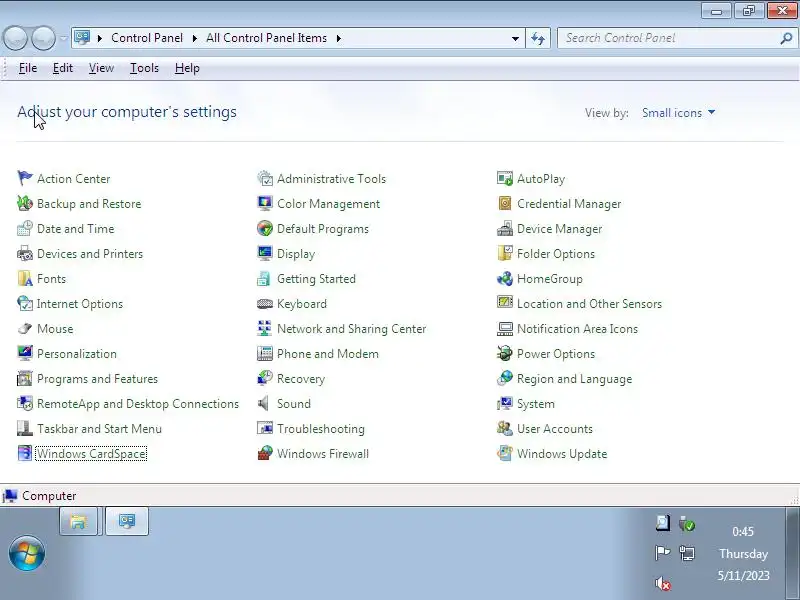The image size is (800, 600).
Task: Click the Default Programs icon
Action: tap(265, 229)
